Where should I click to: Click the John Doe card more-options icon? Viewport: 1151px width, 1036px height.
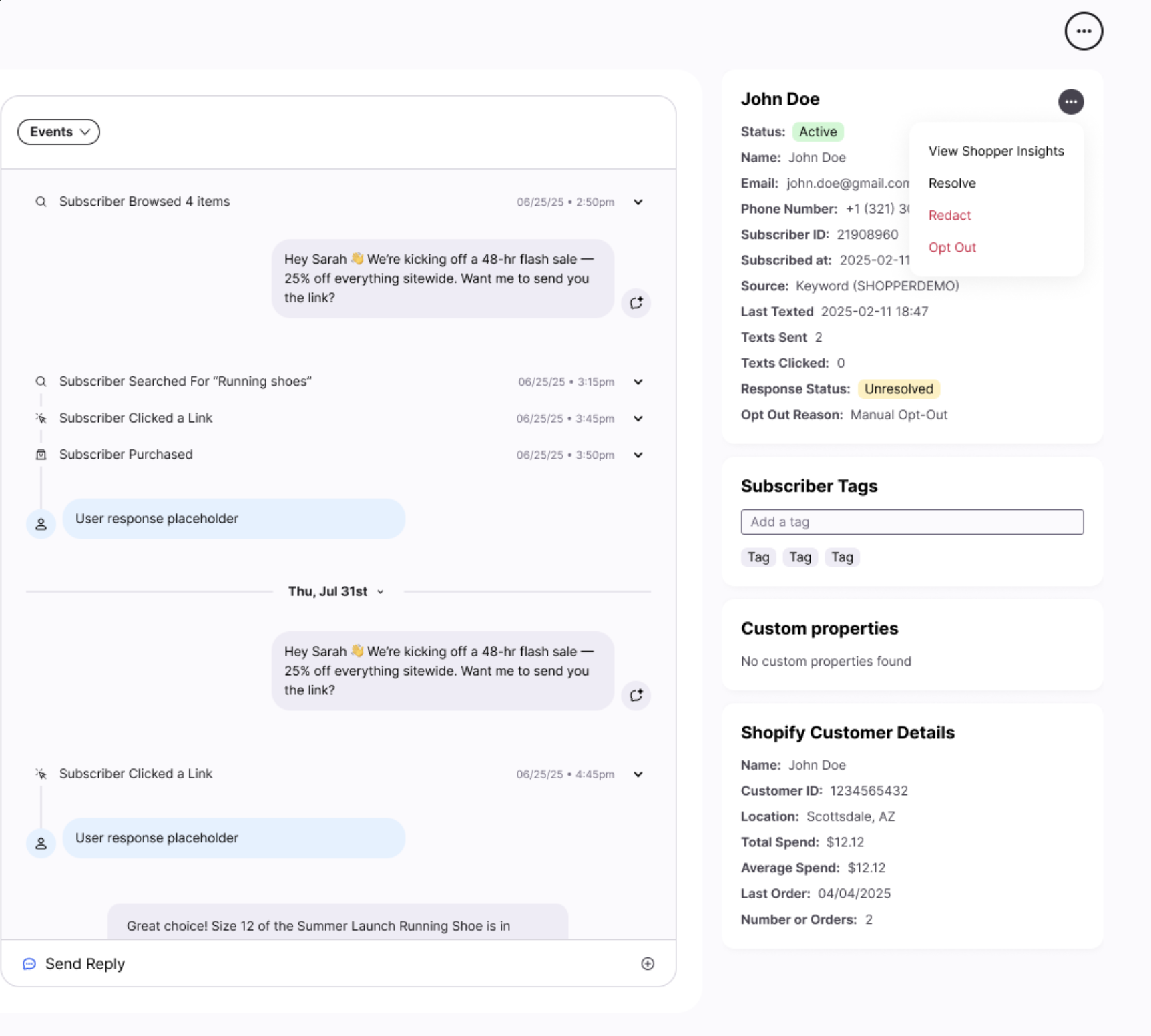pyautogui.click(x=1070, y=102)
